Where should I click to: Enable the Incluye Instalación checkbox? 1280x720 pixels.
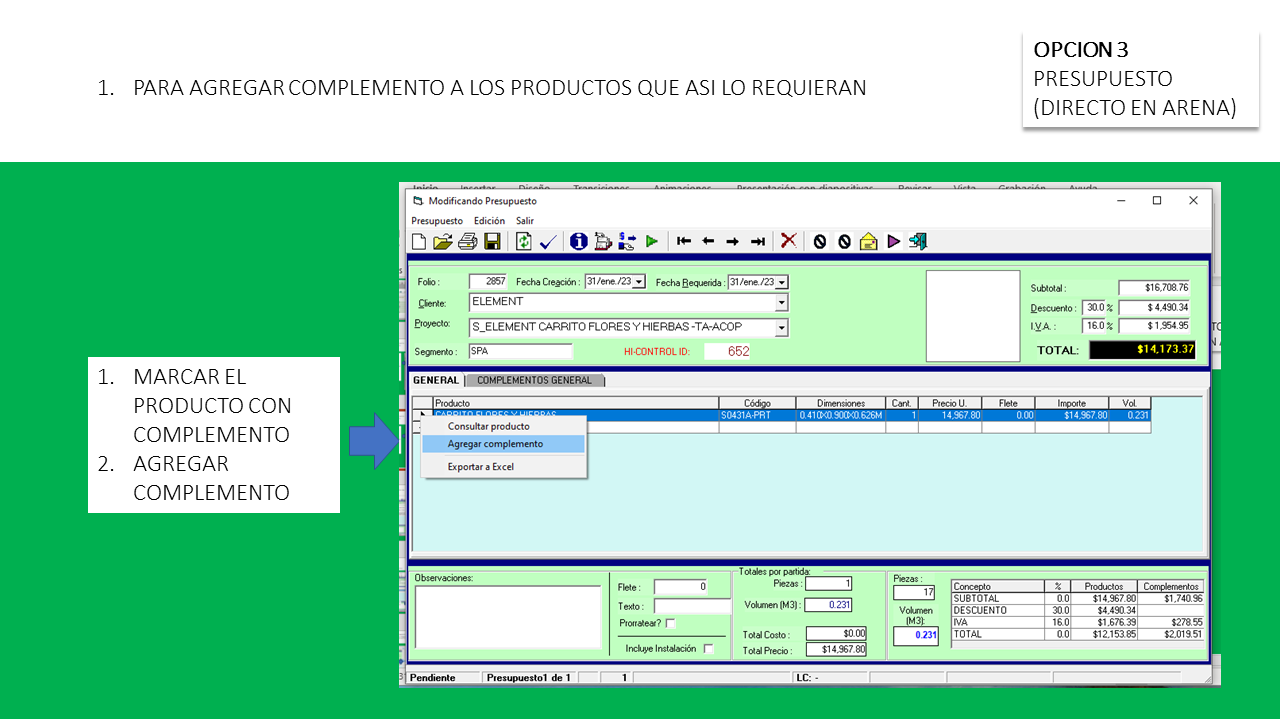coord(708,649)
